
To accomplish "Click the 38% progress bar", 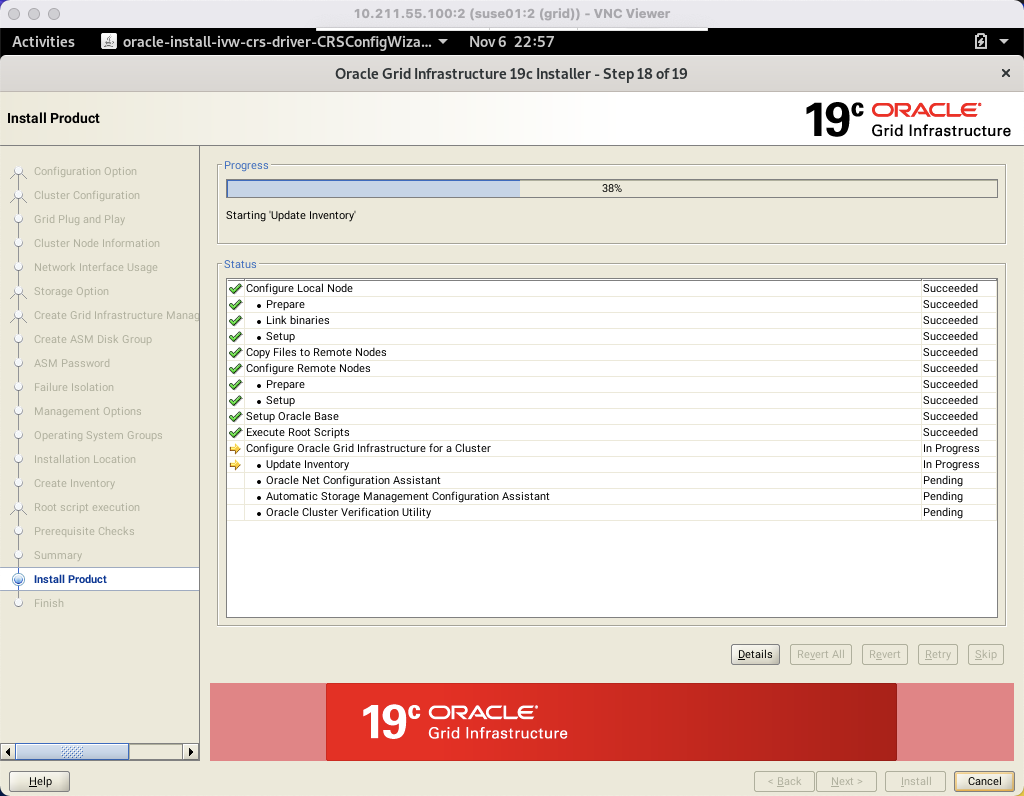I will click(611, 188).
